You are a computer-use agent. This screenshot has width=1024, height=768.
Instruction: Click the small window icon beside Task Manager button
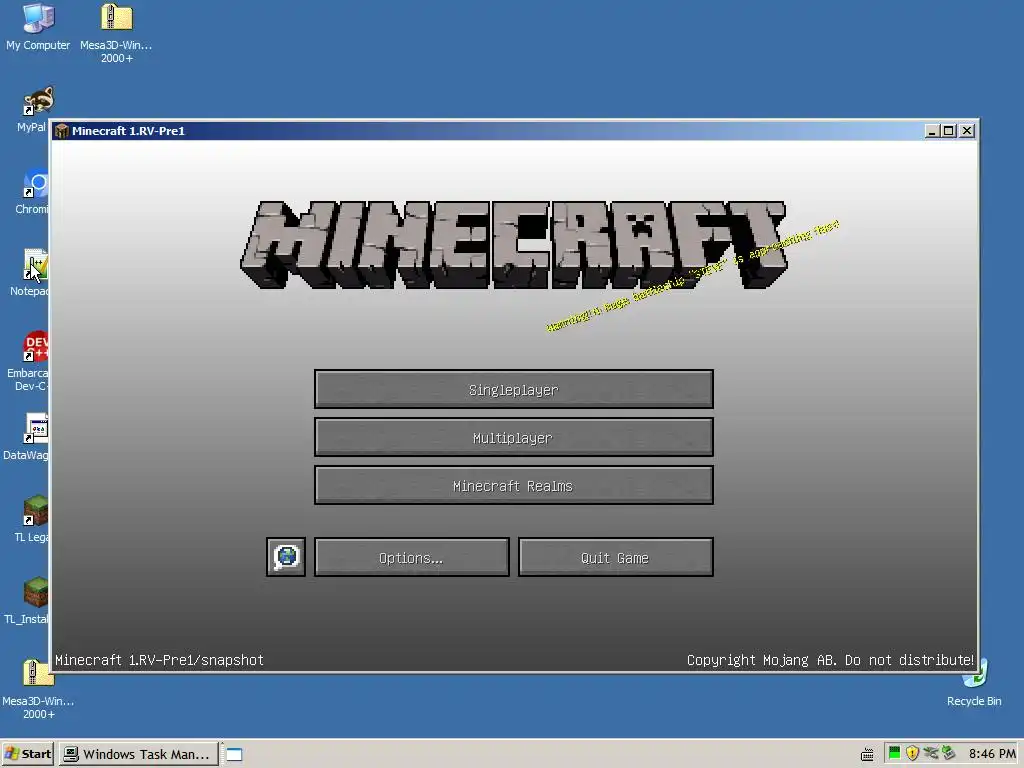click(x=234, y=755)
